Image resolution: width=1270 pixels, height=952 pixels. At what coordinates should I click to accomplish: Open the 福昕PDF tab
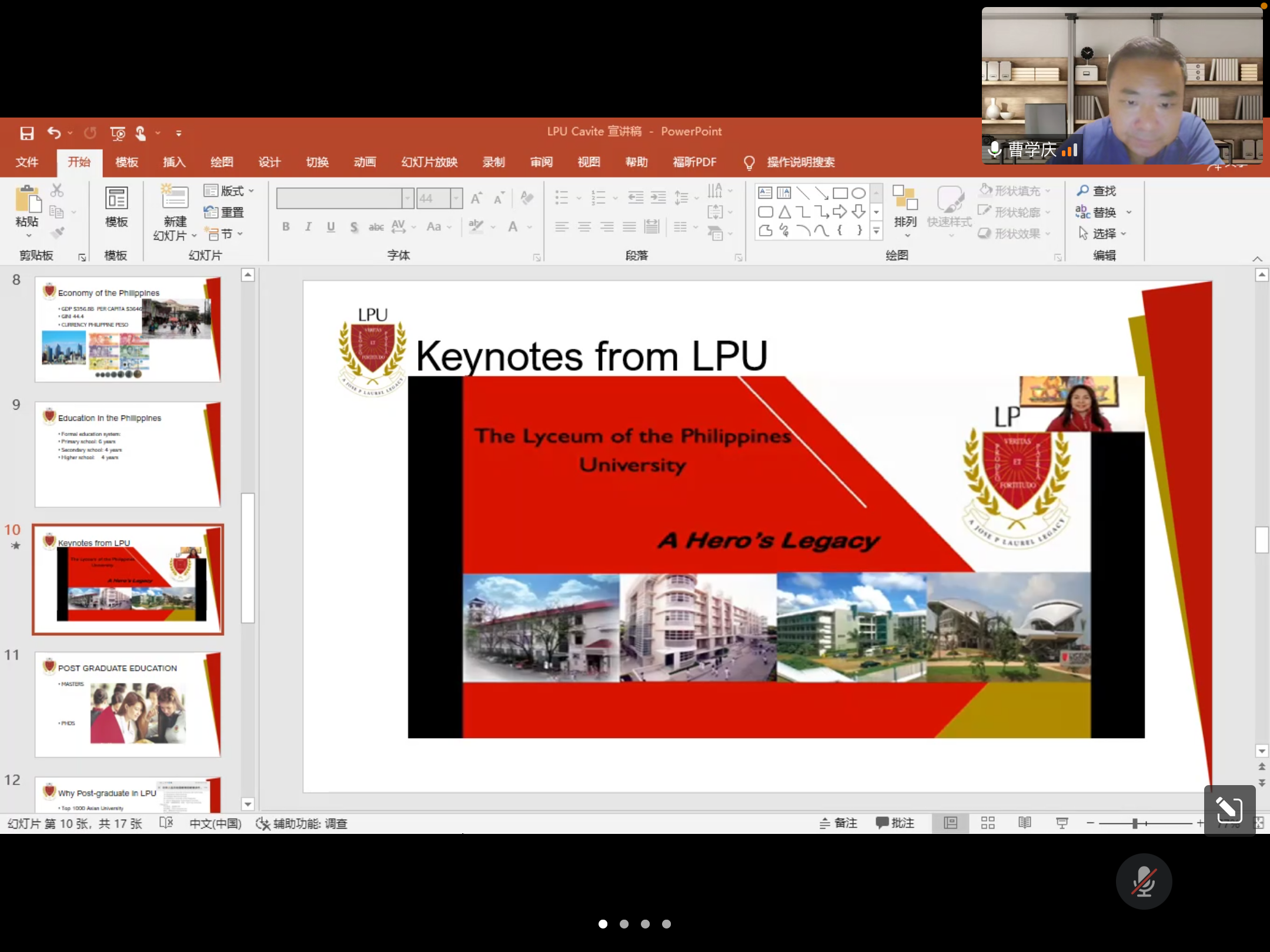(x=694, y=162)
